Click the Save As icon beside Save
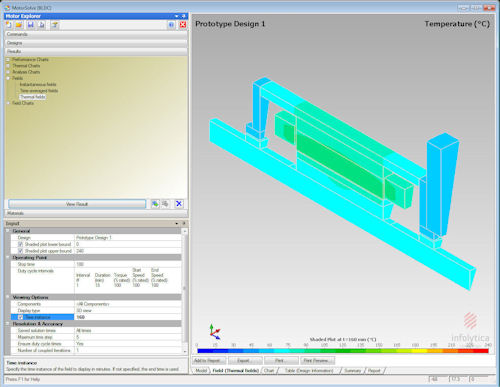Screen dimensions: 500x387 tap(42, 25)
